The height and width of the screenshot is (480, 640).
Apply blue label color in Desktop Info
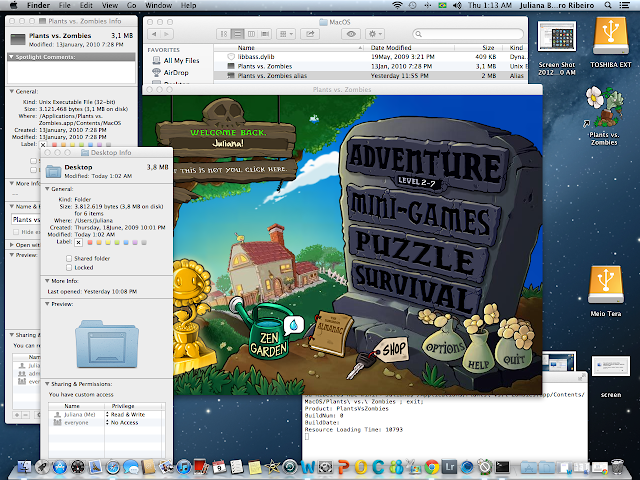coord(126,242)
